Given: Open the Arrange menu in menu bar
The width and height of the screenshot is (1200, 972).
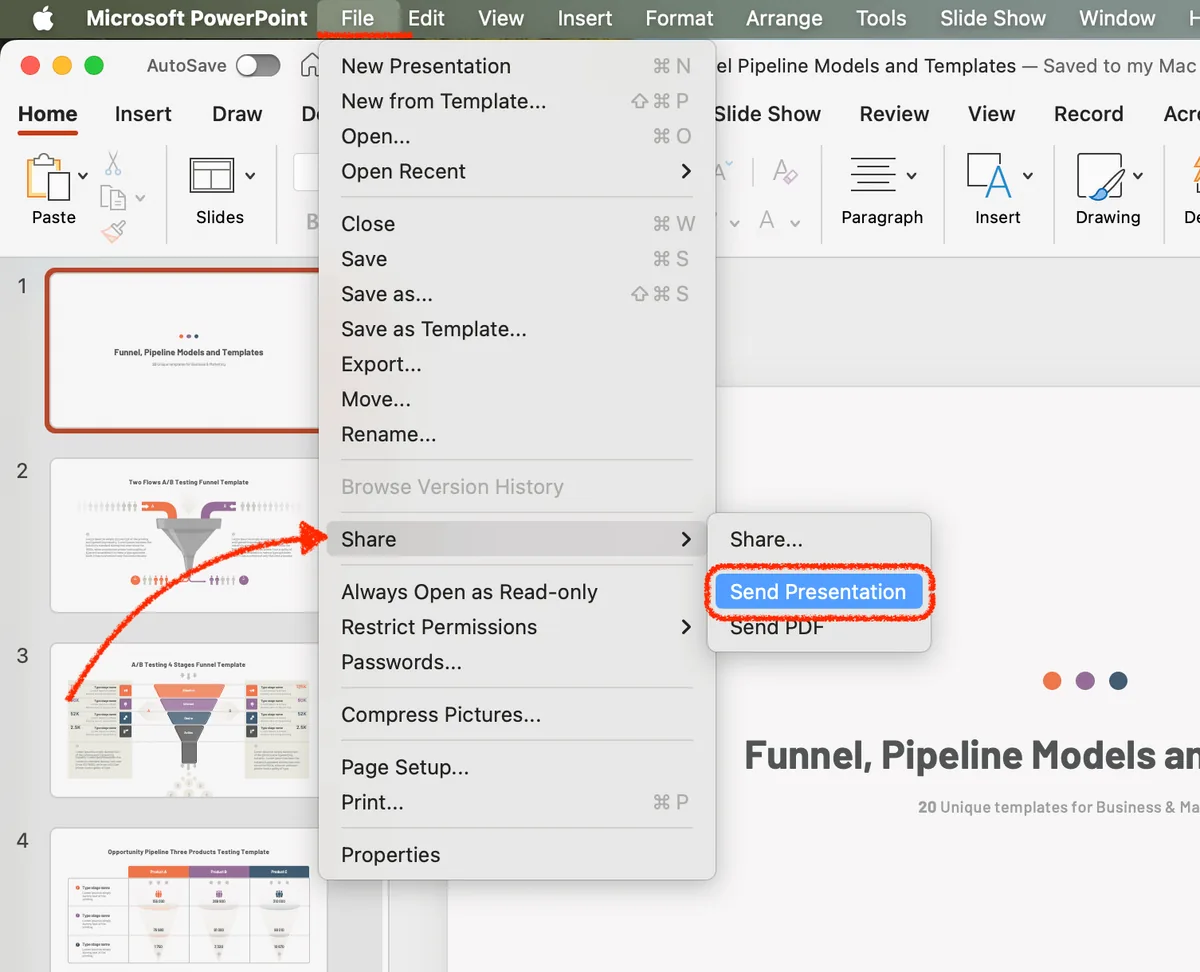Looking at the screenshot, I should pos(785,18).
